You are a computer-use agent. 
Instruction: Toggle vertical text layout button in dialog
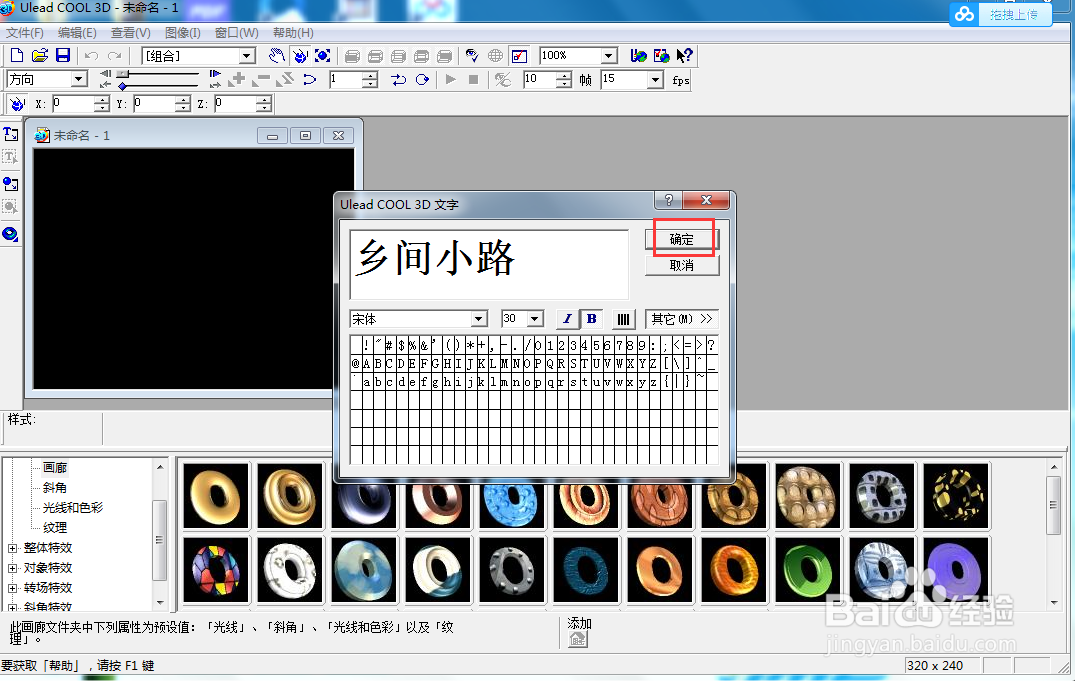pos(623,319)
